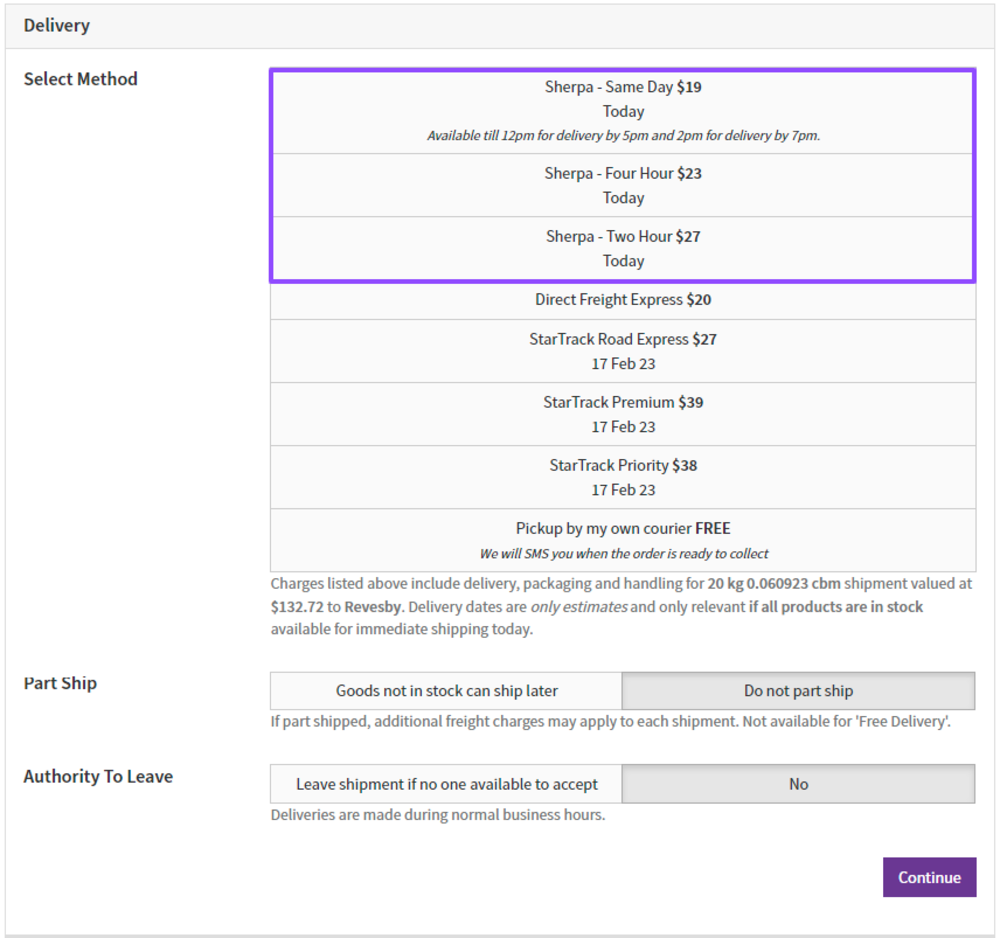
Task: Choose Do not part ship
Action: click(x=798, y=691)
